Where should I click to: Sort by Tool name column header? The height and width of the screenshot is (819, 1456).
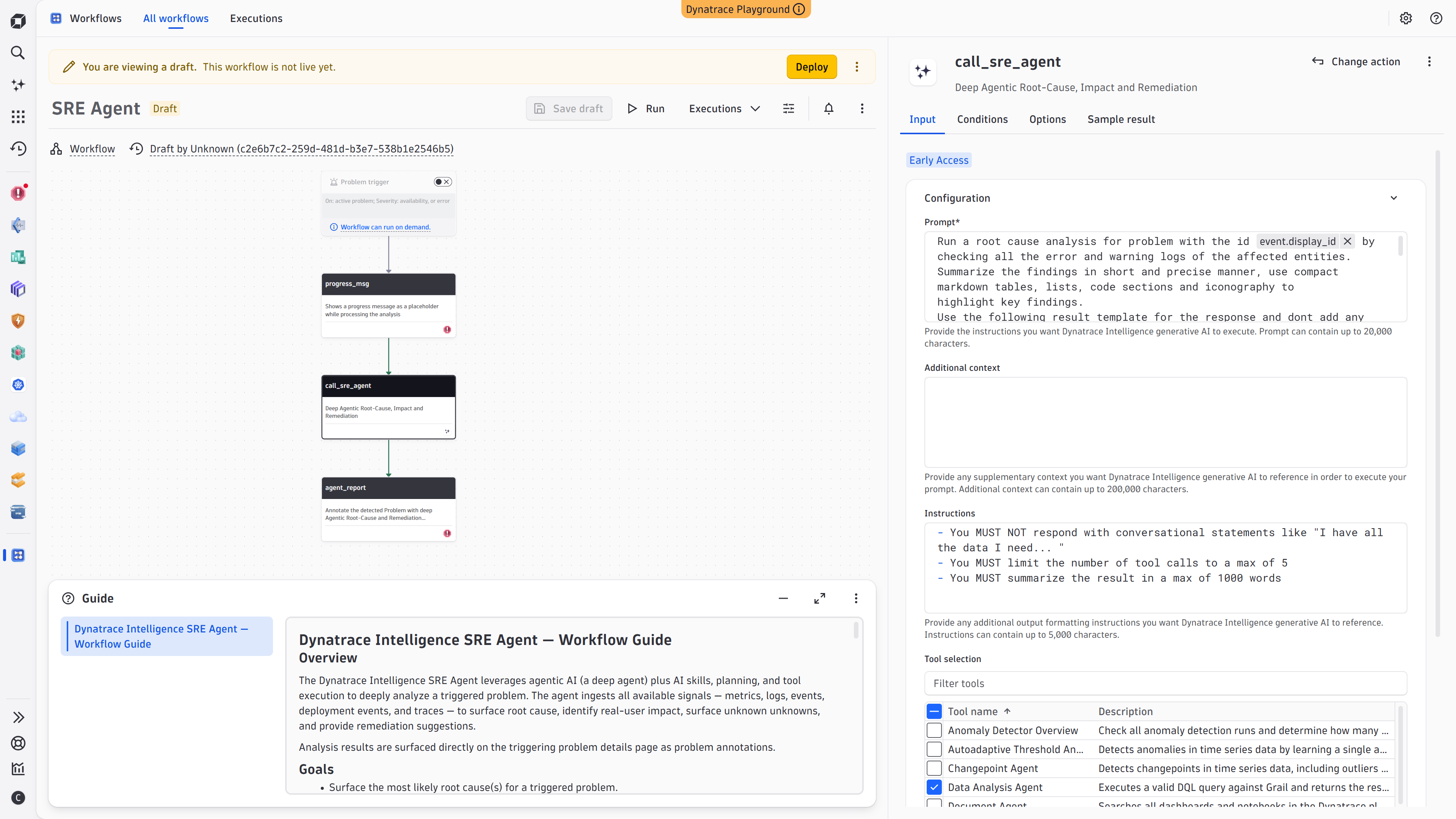pos(979,711)
